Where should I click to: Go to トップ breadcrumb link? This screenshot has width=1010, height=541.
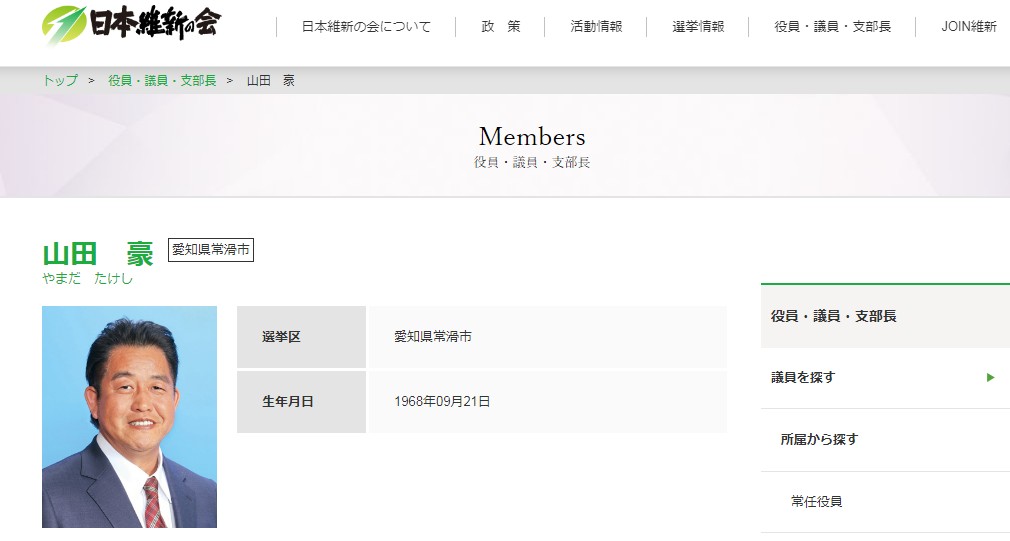60,81
